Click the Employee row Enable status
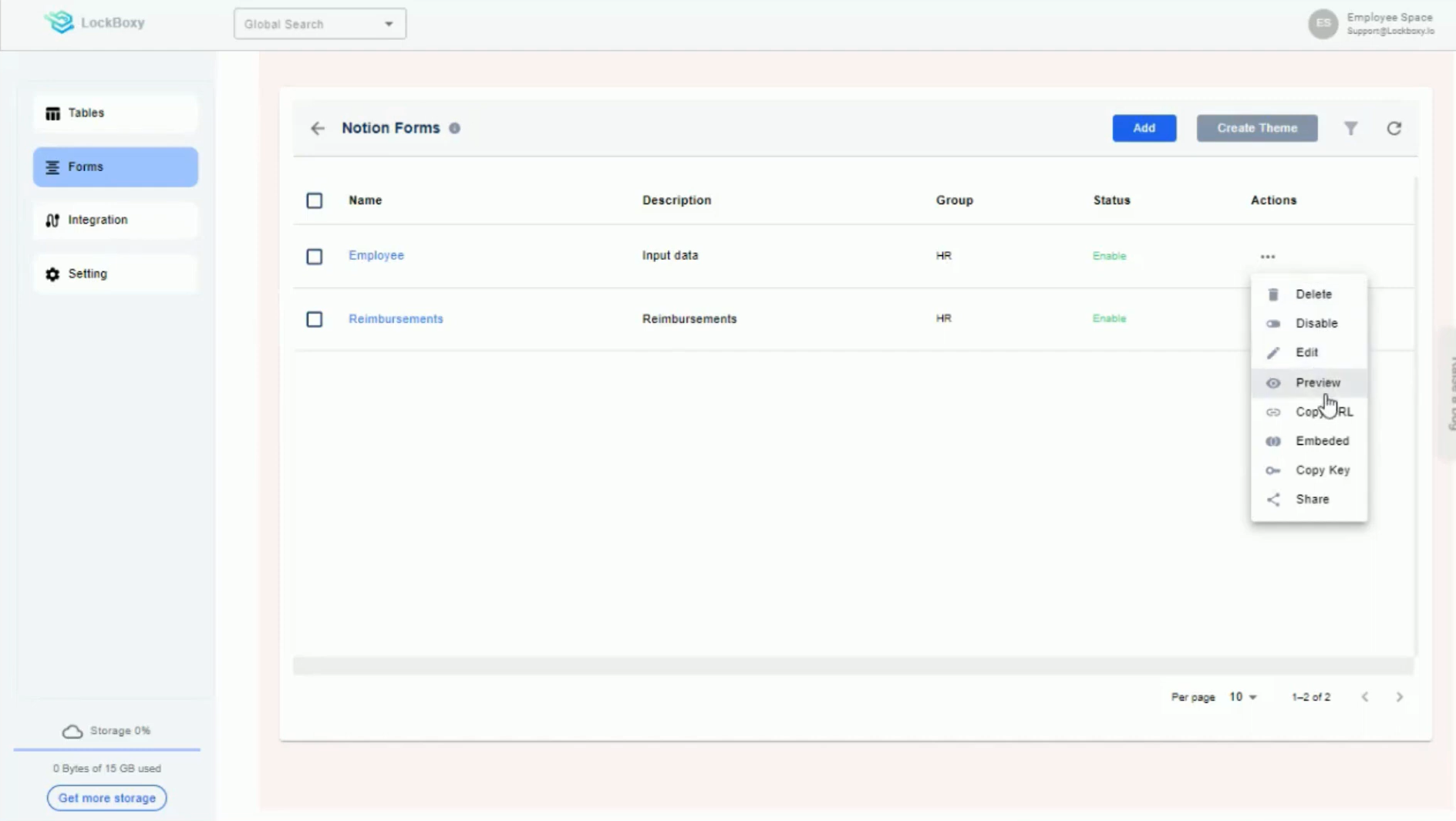The image size is (1456, 821). click(x=1110, y=257)
